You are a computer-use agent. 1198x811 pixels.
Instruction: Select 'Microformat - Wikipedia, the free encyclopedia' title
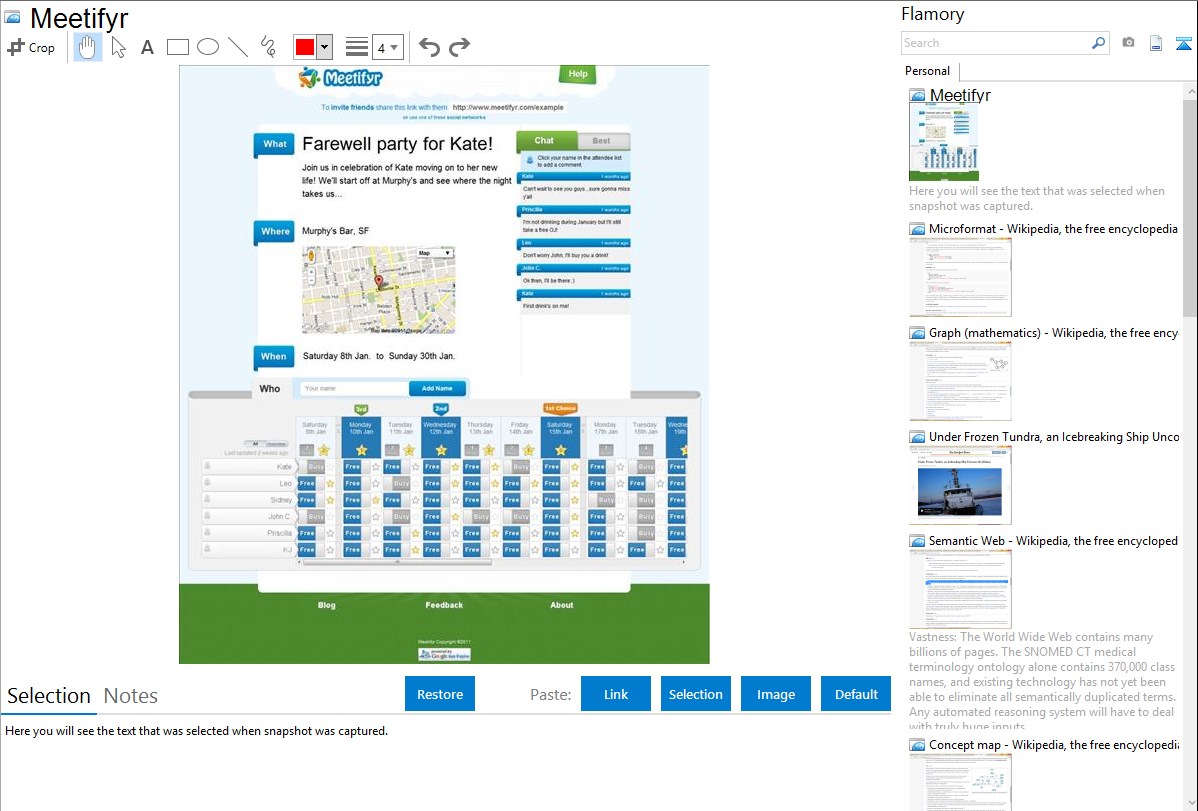click(x=1053, y=229)
